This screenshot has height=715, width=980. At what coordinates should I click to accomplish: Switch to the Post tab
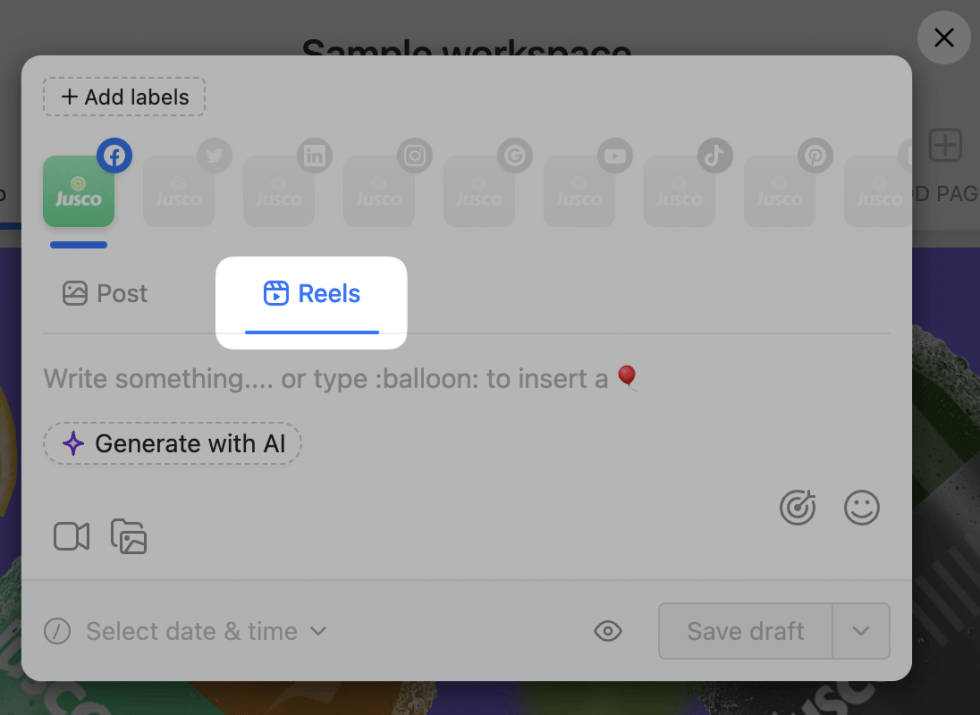(x=103, y=293)
